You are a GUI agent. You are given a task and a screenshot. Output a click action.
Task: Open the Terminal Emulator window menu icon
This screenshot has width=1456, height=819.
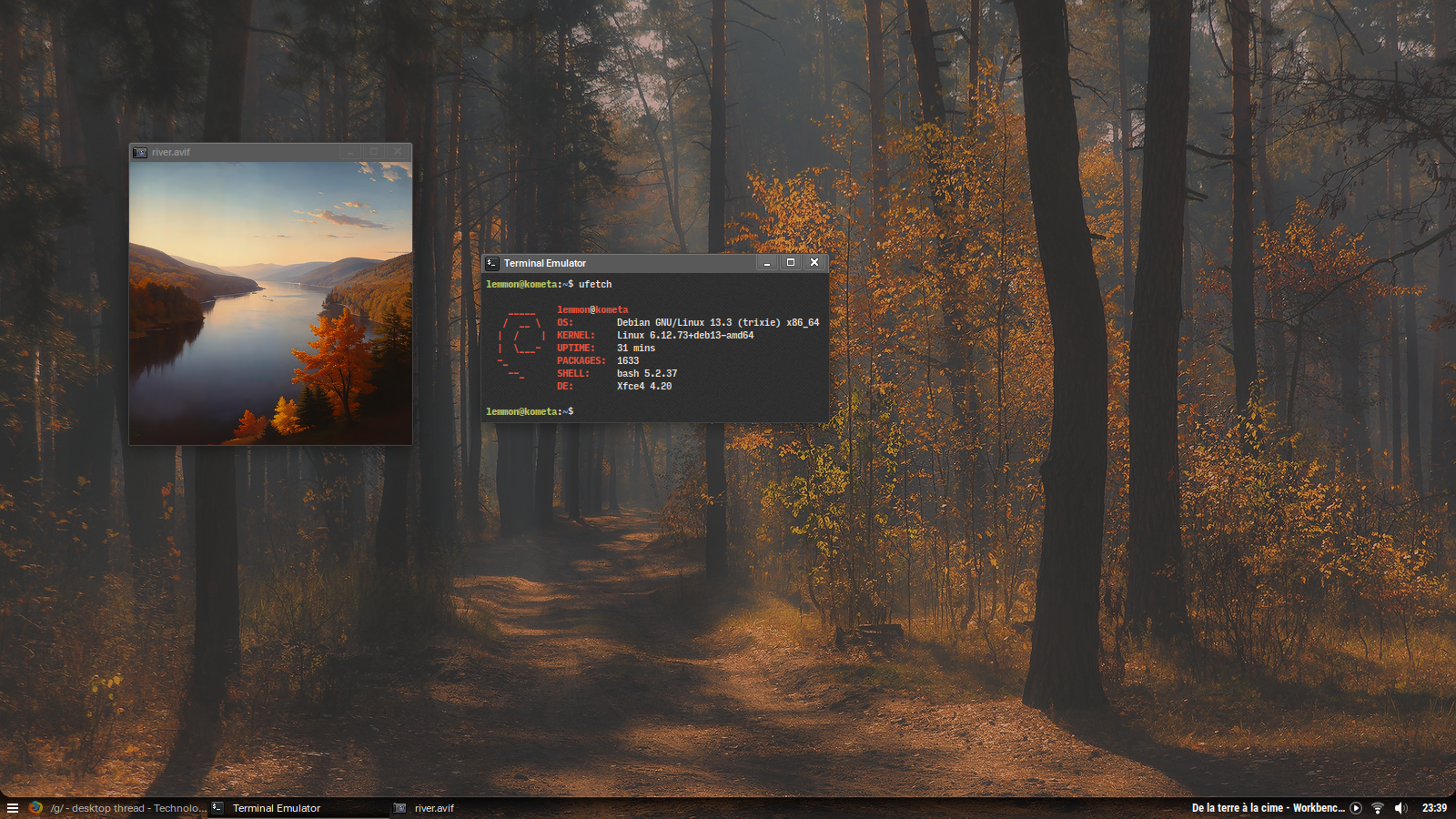pyautogui.click(x=492, y=263)
